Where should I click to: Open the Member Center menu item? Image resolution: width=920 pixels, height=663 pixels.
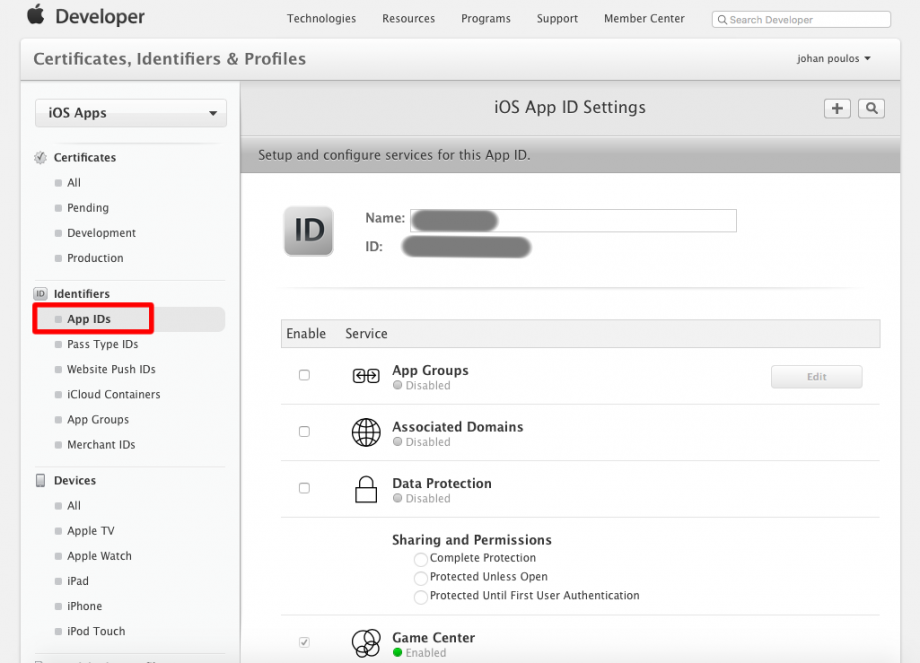644,19
